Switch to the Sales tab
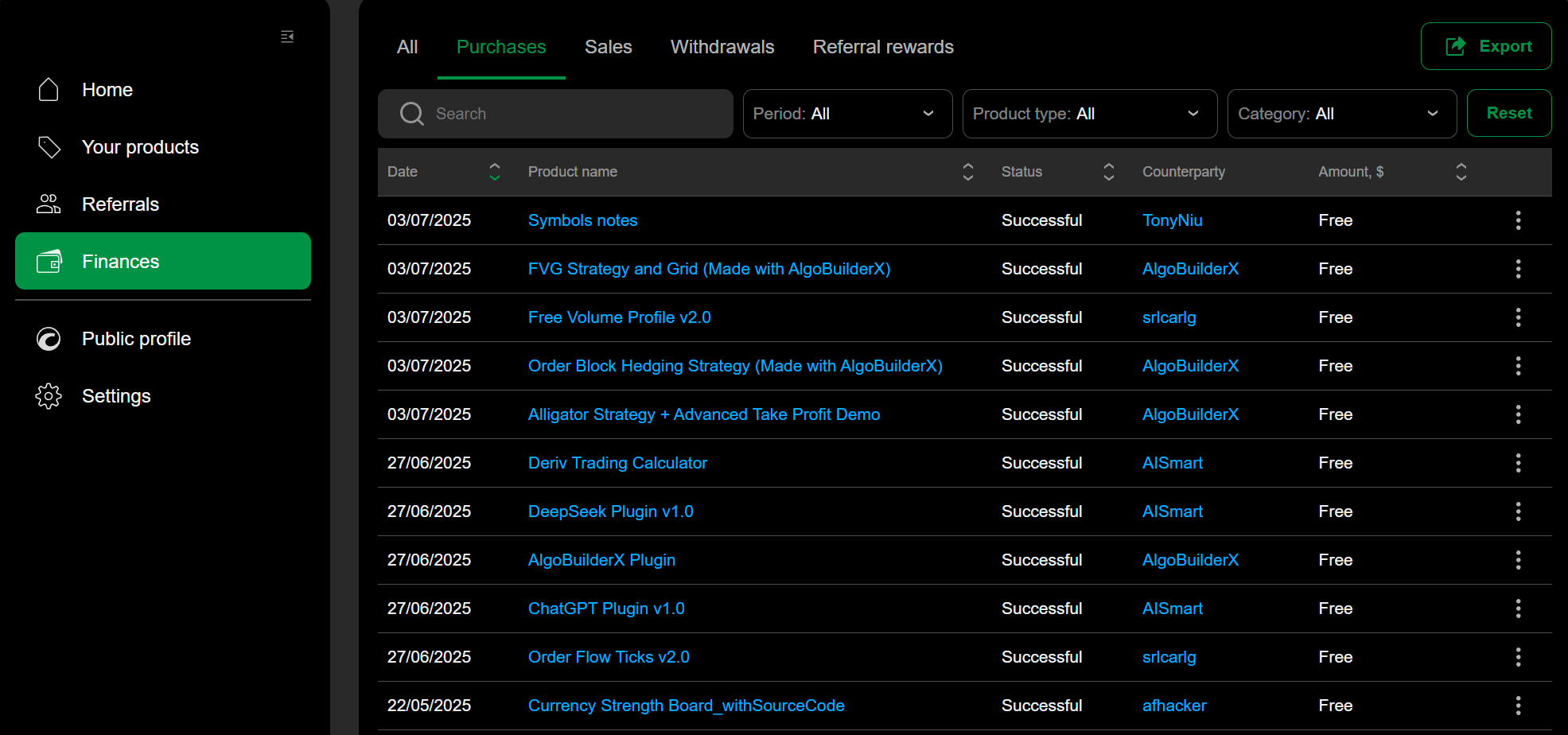1568x735 pixels. [608, 47]
